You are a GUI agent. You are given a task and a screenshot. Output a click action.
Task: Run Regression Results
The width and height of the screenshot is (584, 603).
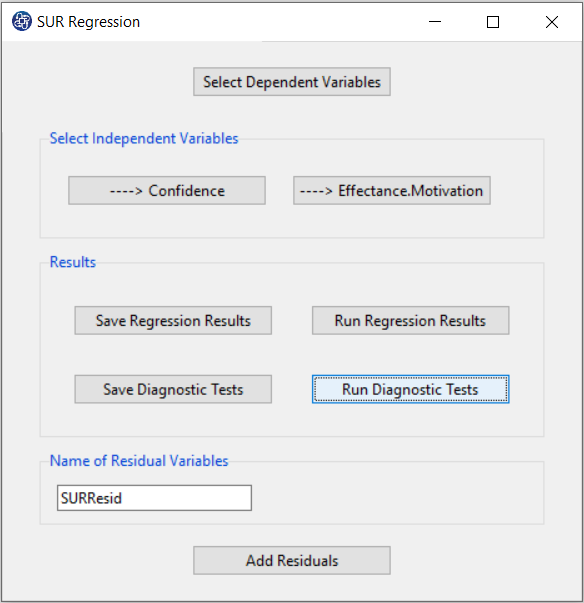(x=411, y=321)
